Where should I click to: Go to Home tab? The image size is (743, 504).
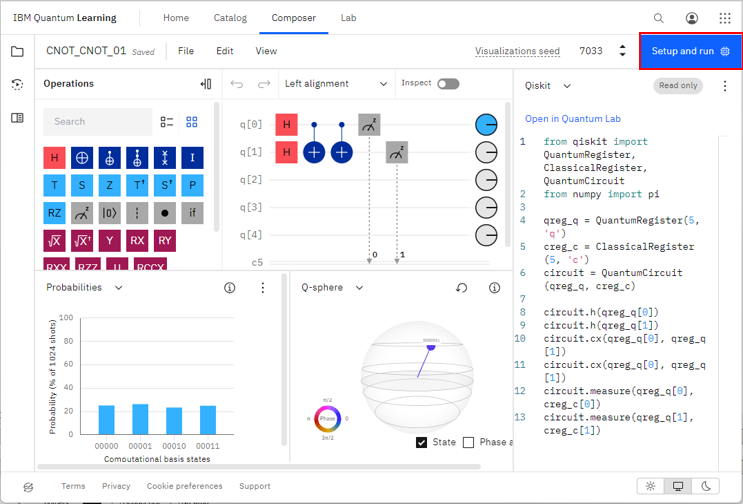pyautogui.click(x=176, y=18)
